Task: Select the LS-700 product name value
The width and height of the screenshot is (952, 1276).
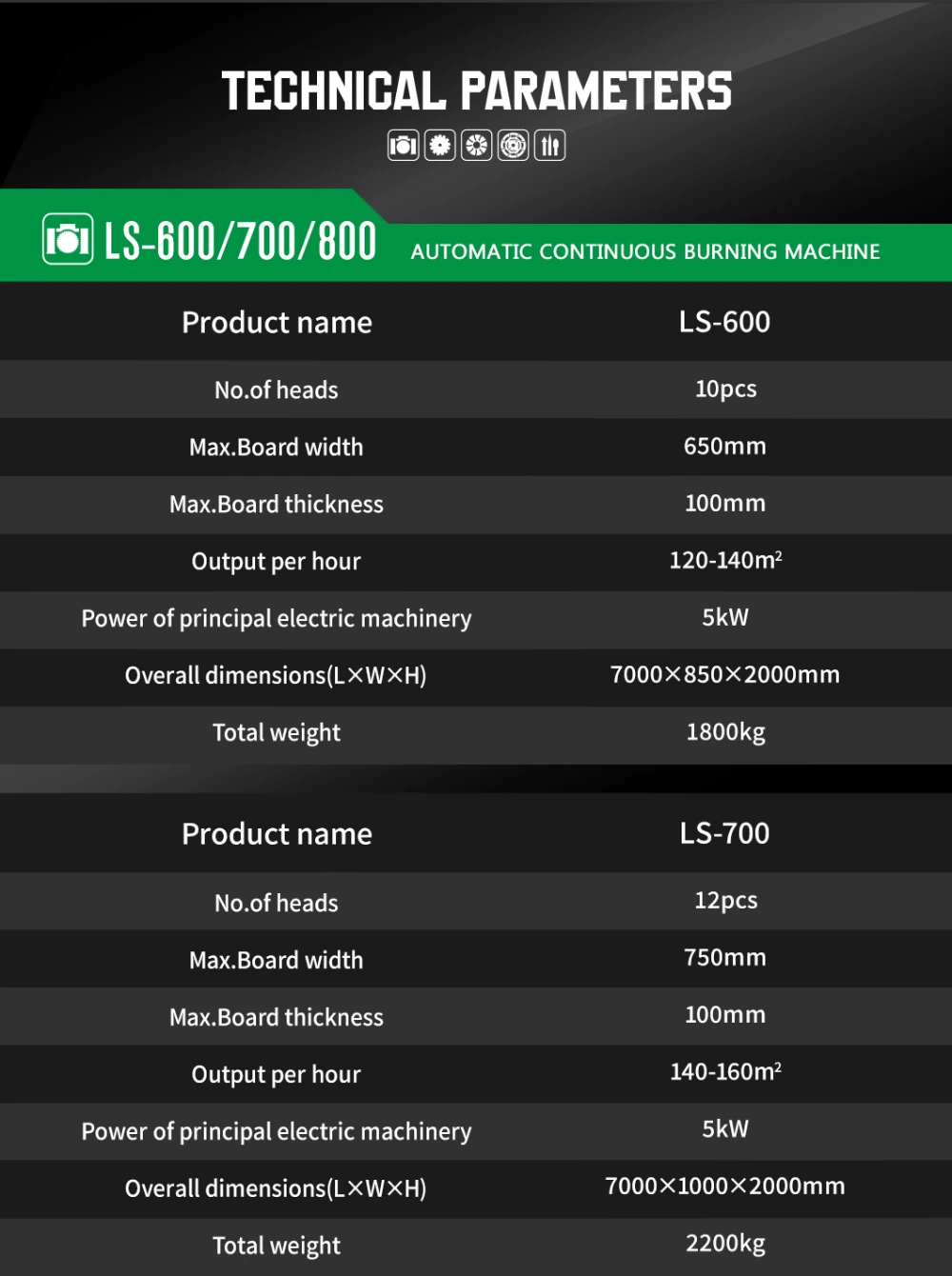Action: (724, 833)
